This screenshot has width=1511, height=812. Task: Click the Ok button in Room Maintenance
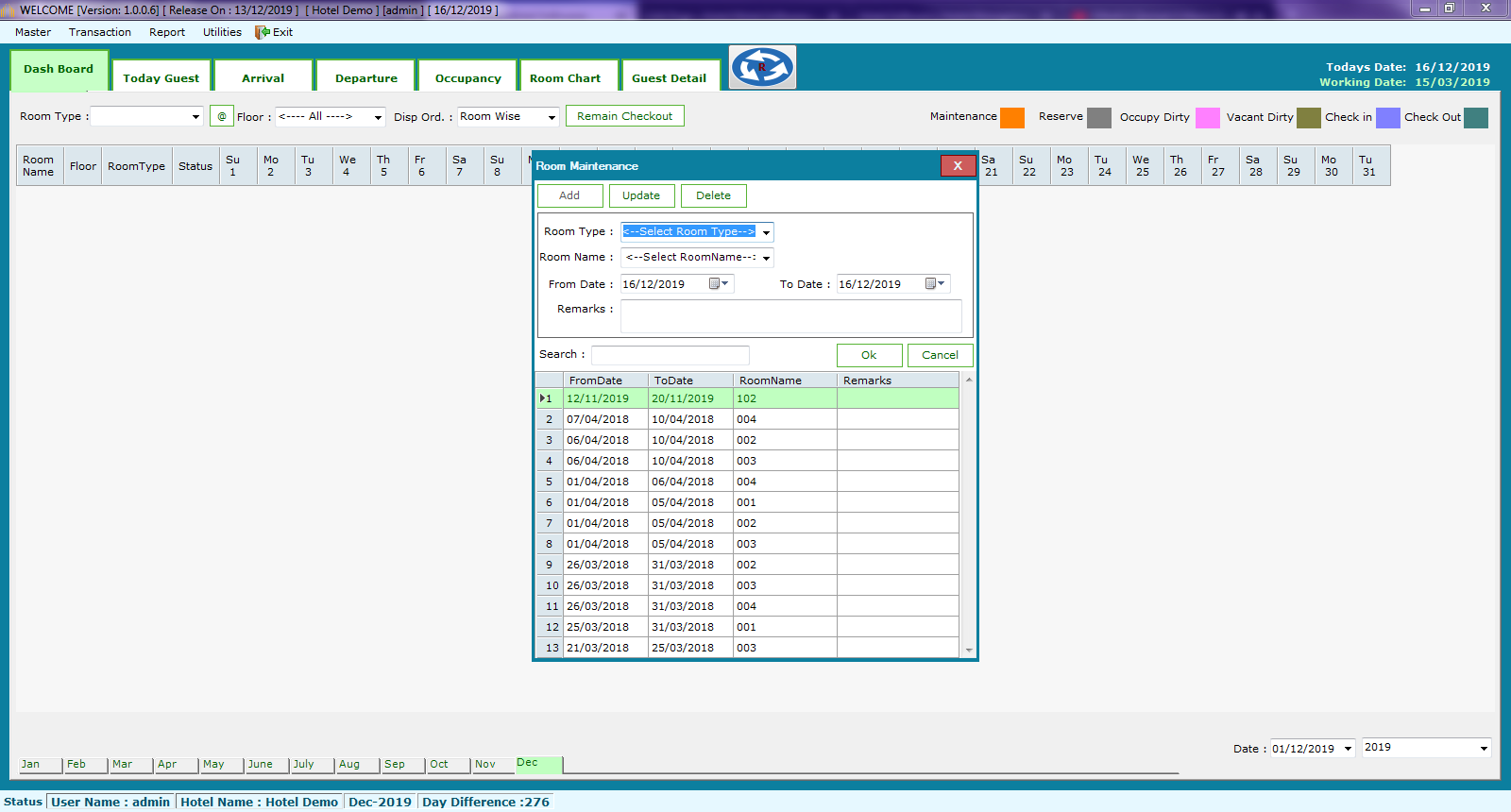click(x=869, y=355)
